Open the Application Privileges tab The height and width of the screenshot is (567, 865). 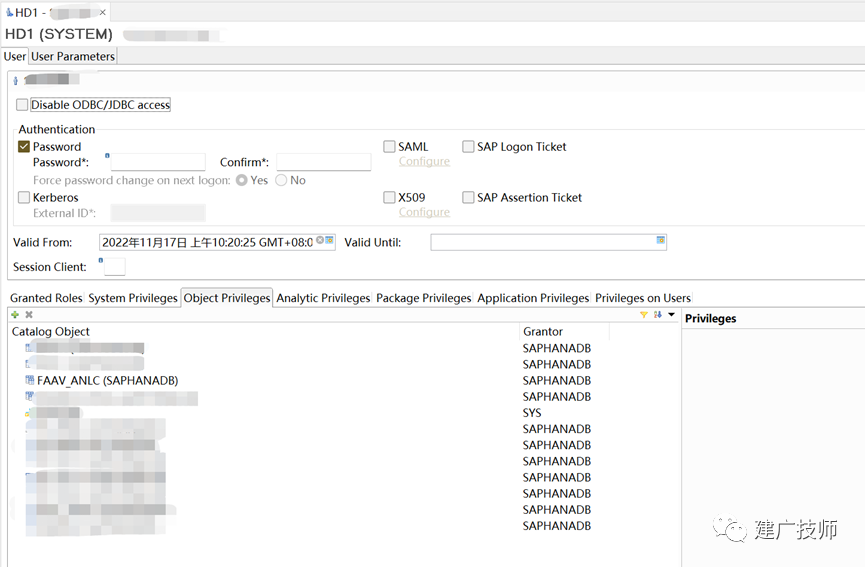click(x=533, y=298)
